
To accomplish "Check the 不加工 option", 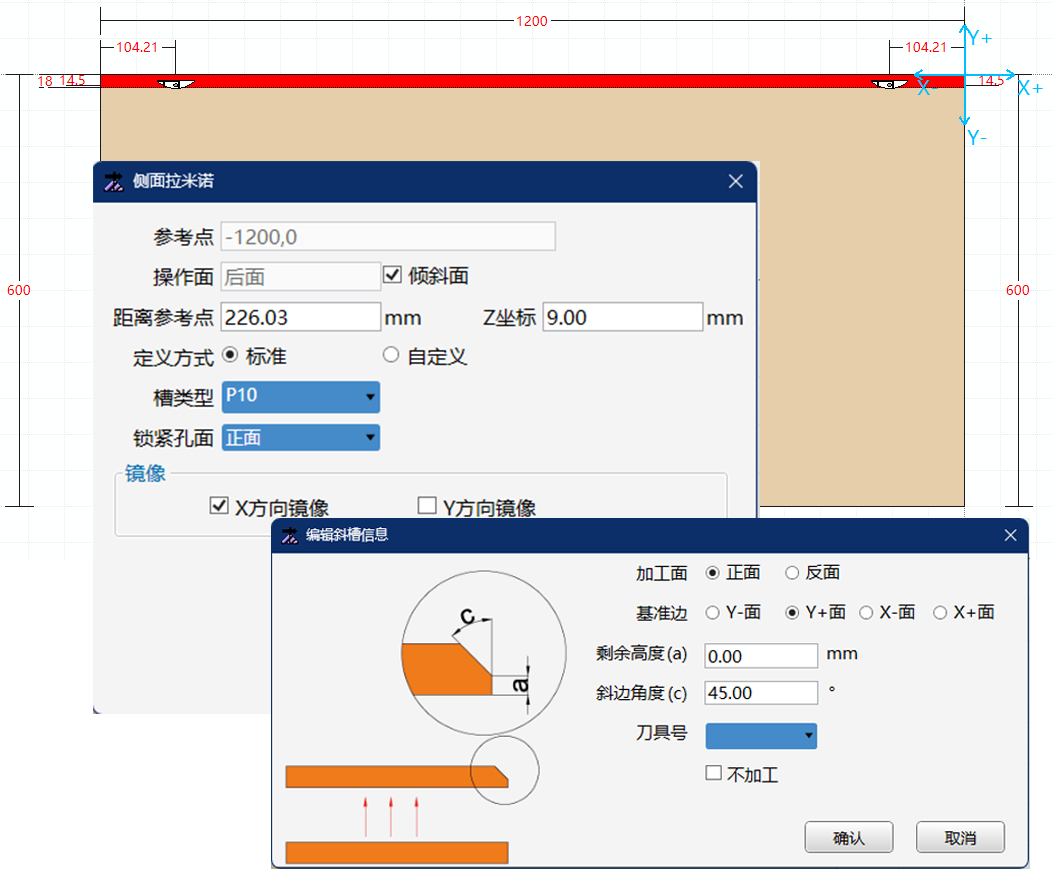I will [713, 774].
